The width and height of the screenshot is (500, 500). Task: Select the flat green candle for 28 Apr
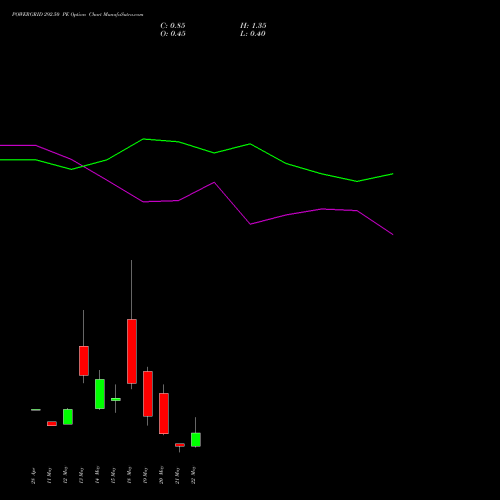coord(36,410)
